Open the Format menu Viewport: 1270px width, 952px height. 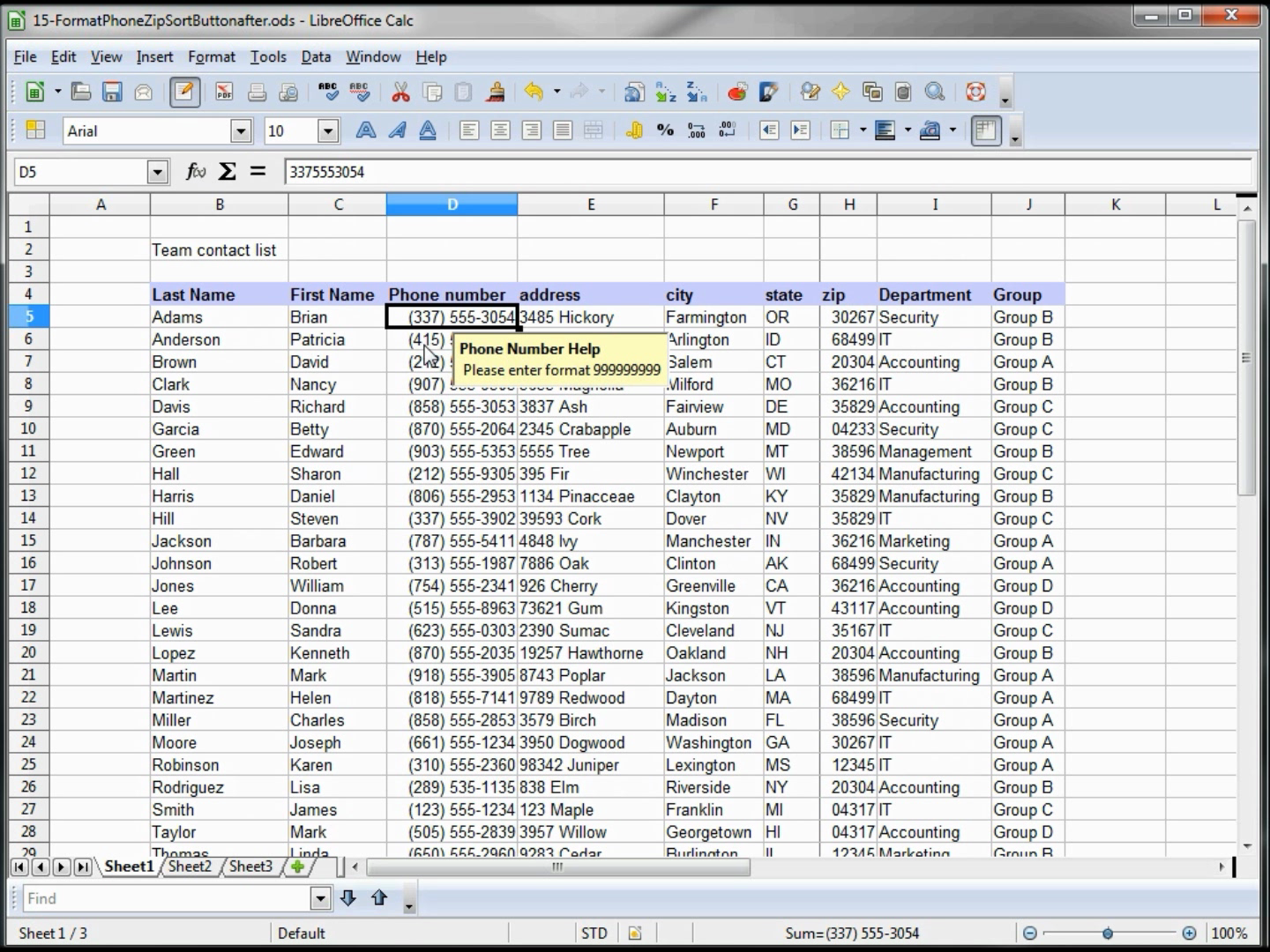coord(212,56)
